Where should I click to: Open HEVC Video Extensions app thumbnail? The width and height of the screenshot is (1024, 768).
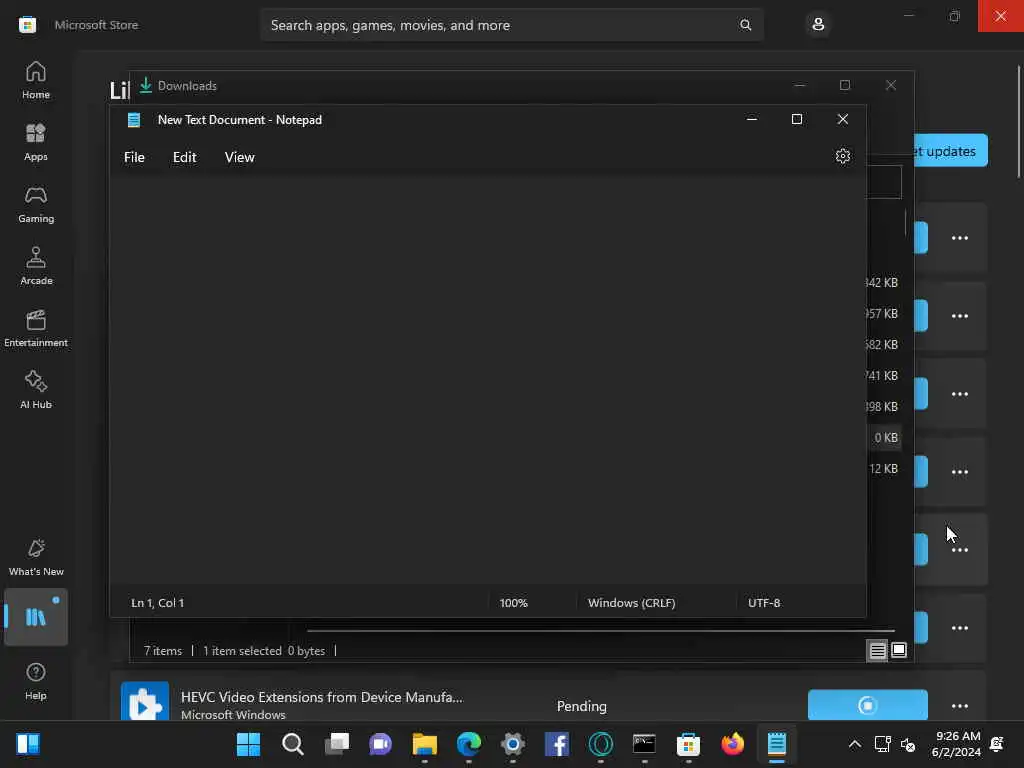pyautogui.click(x=145, y=701)
